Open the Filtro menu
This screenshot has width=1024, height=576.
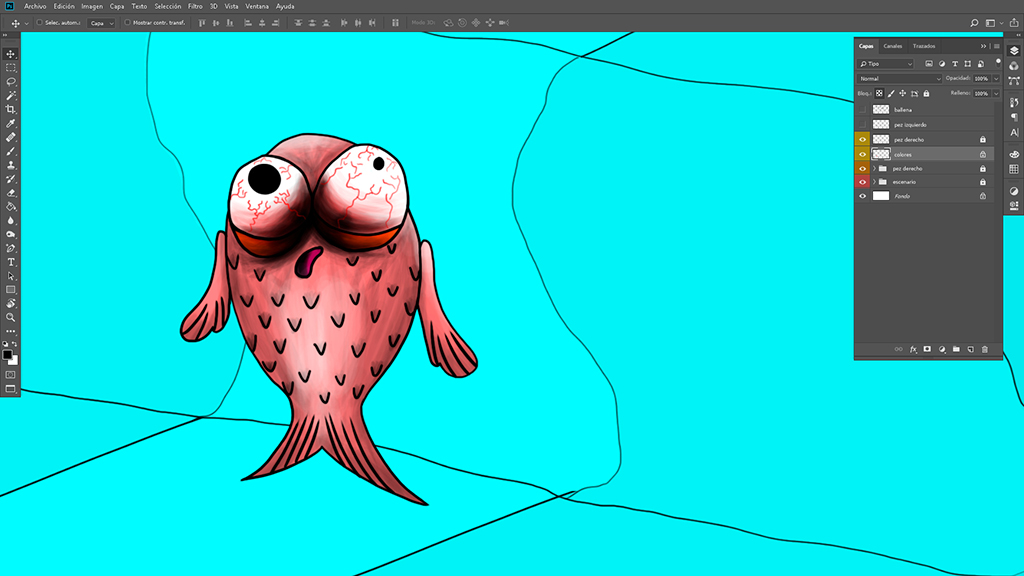coord(195,7)
